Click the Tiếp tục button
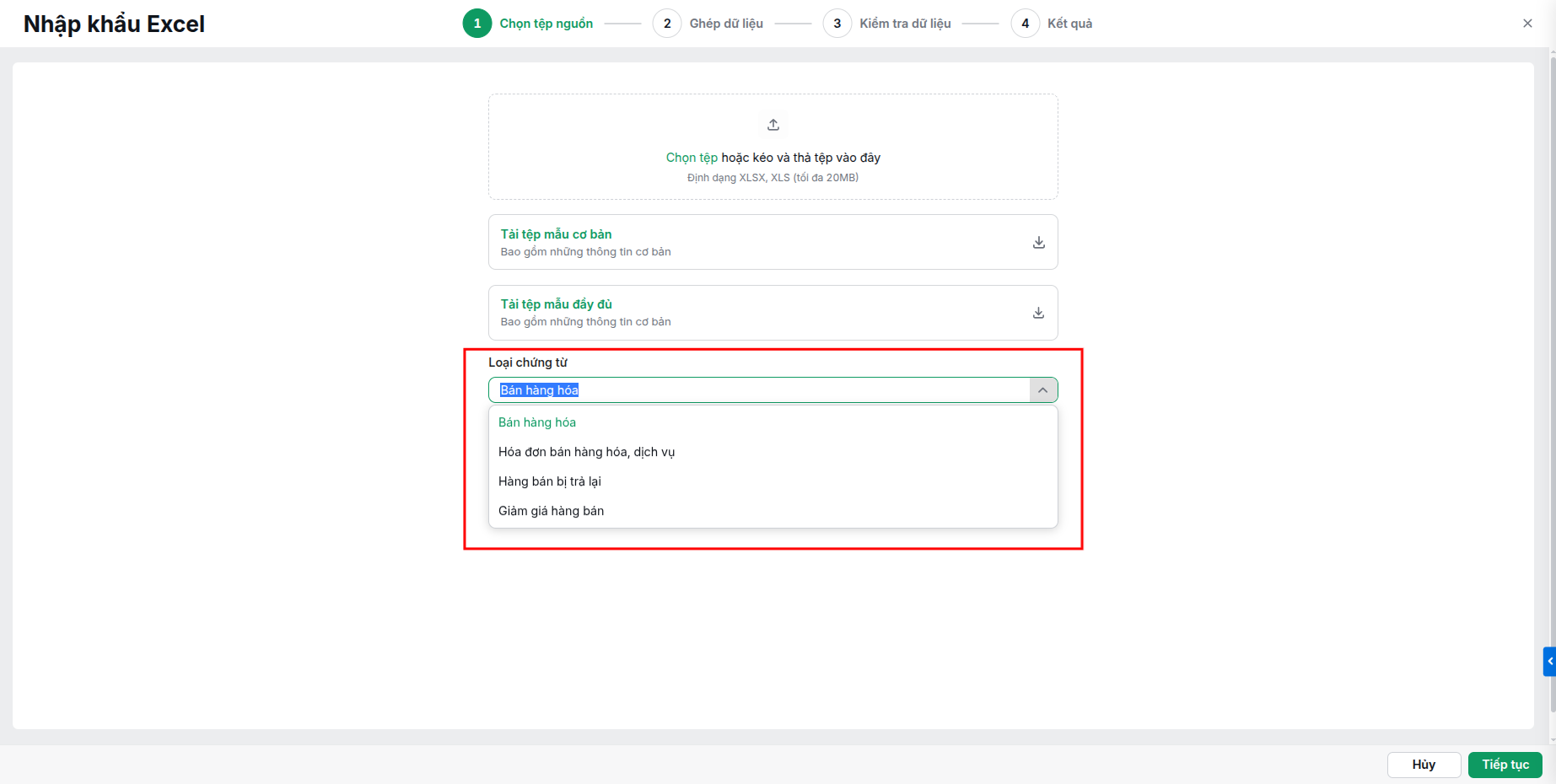Viewport: 1556px width, 784px height. 1505,765
